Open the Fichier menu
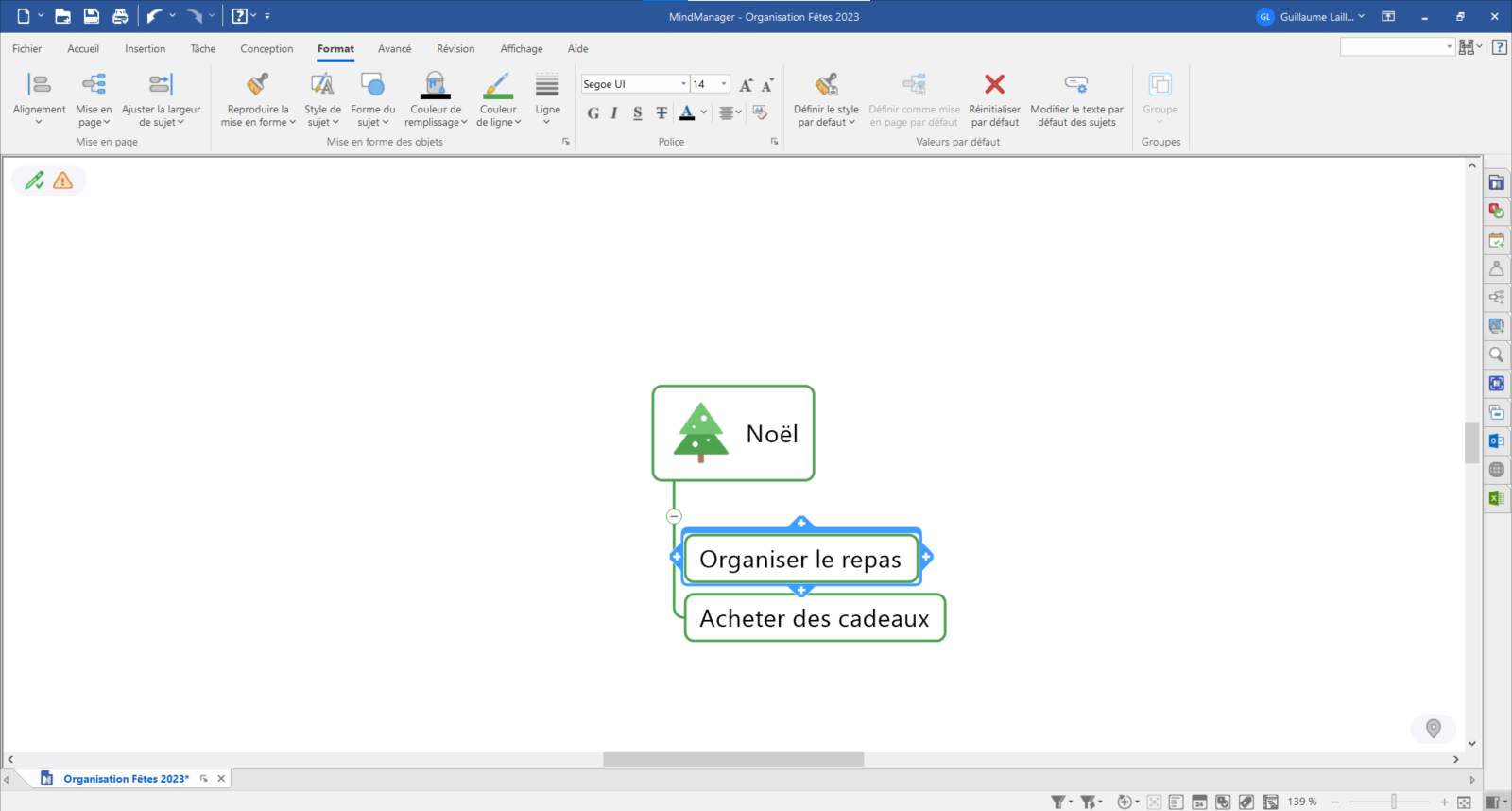1512x811 pixels. pos(26,49)
